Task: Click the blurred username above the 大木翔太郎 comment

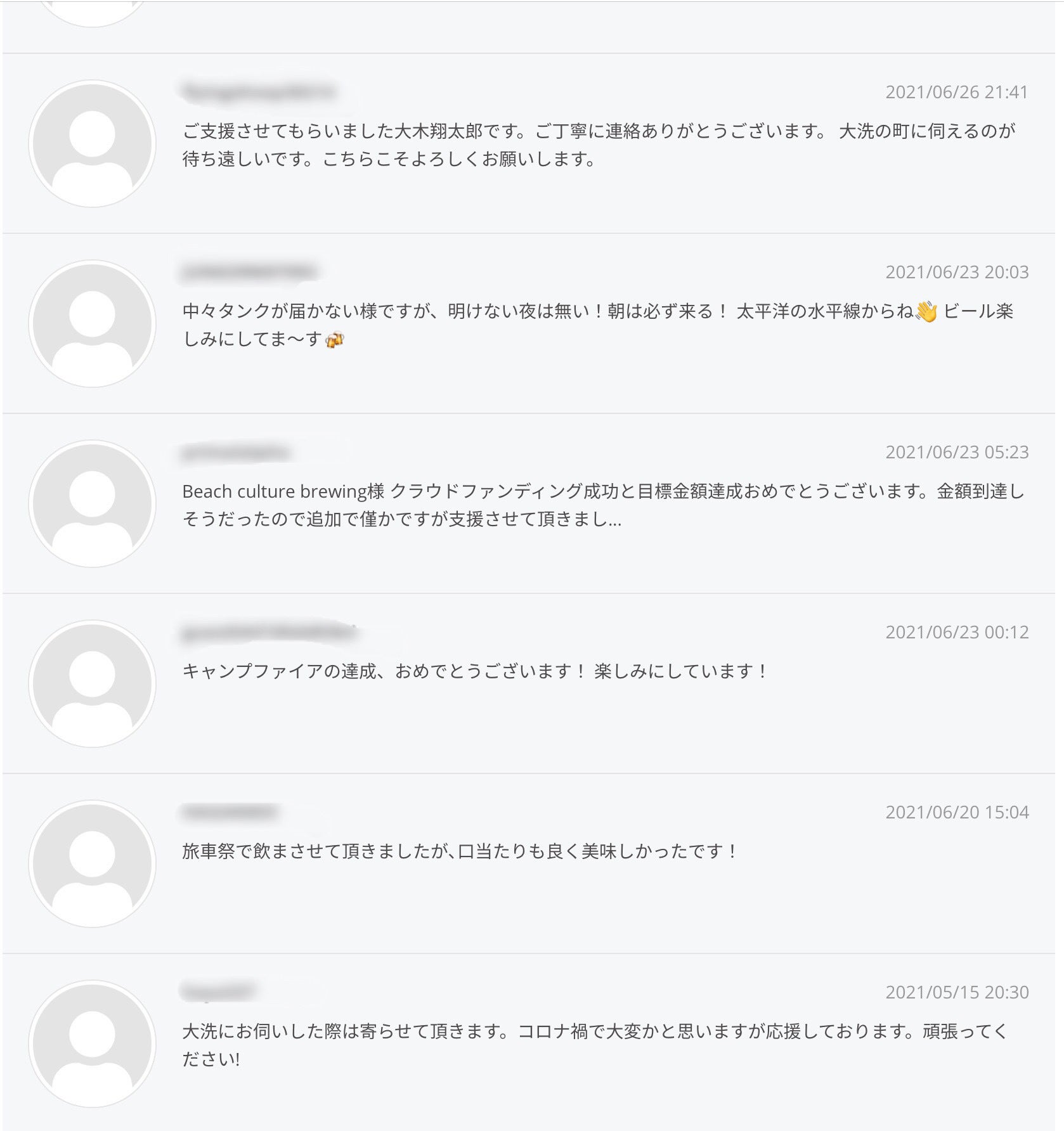Action: click(258, 92)
